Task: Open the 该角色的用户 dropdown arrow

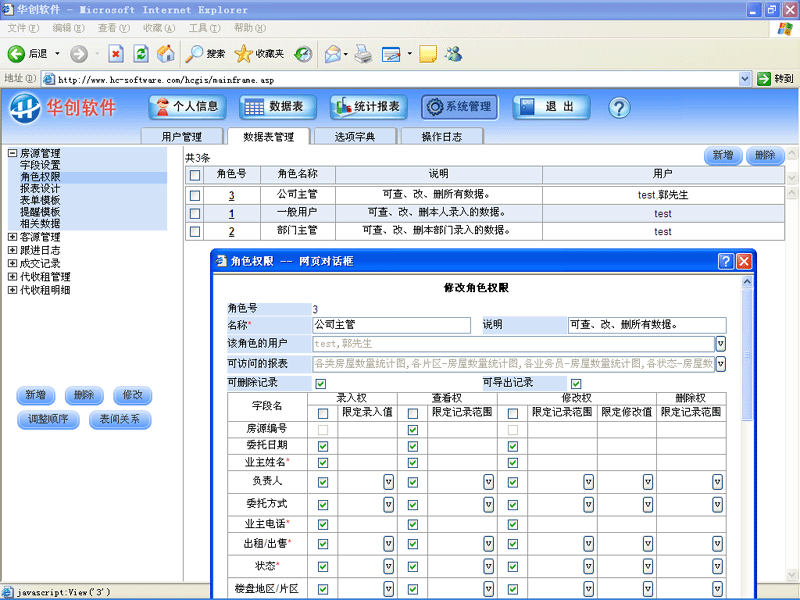Action: (720, 344)
